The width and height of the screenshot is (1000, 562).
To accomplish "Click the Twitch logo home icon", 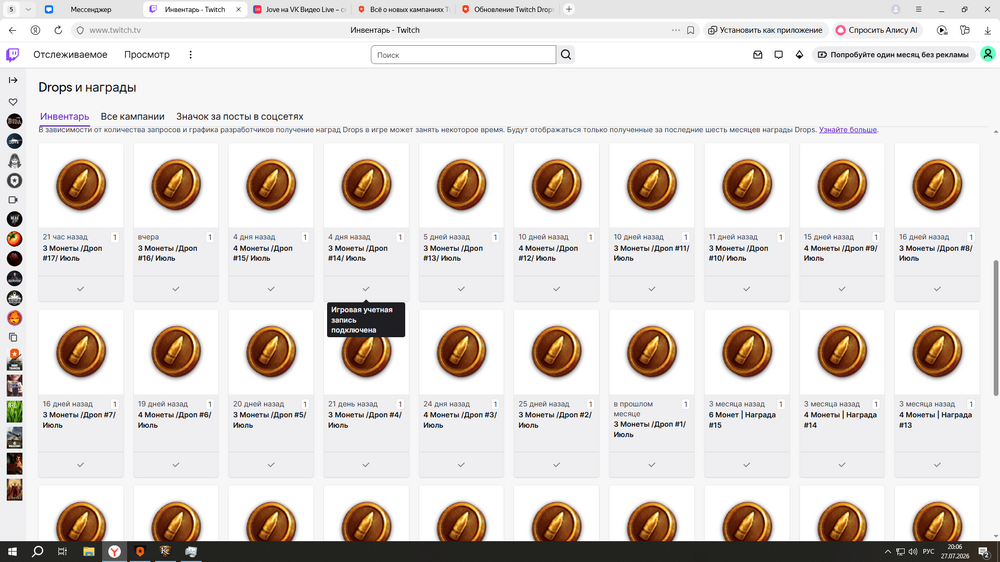I will [x=12, y=55].
